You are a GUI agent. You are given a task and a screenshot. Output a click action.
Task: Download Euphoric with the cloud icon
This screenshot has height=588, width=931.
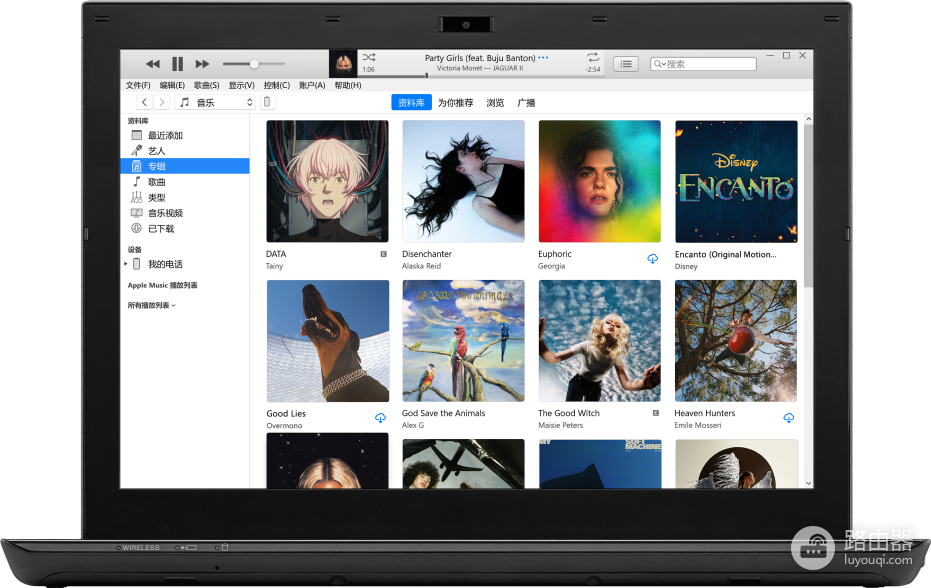coord(653,258)
